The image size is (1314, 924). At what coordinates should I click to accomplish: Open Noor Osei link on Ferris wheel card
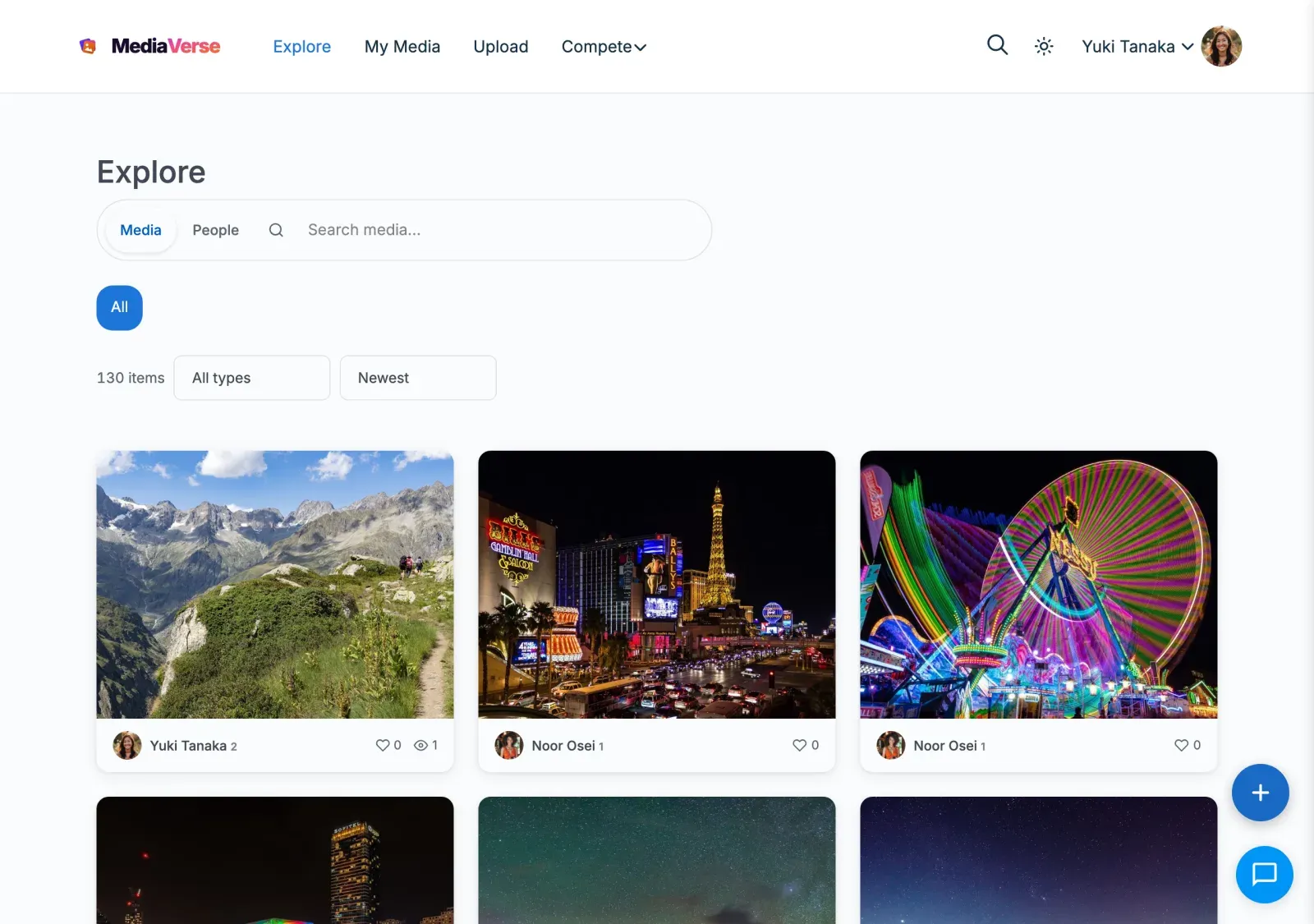[x=945, y=746]
